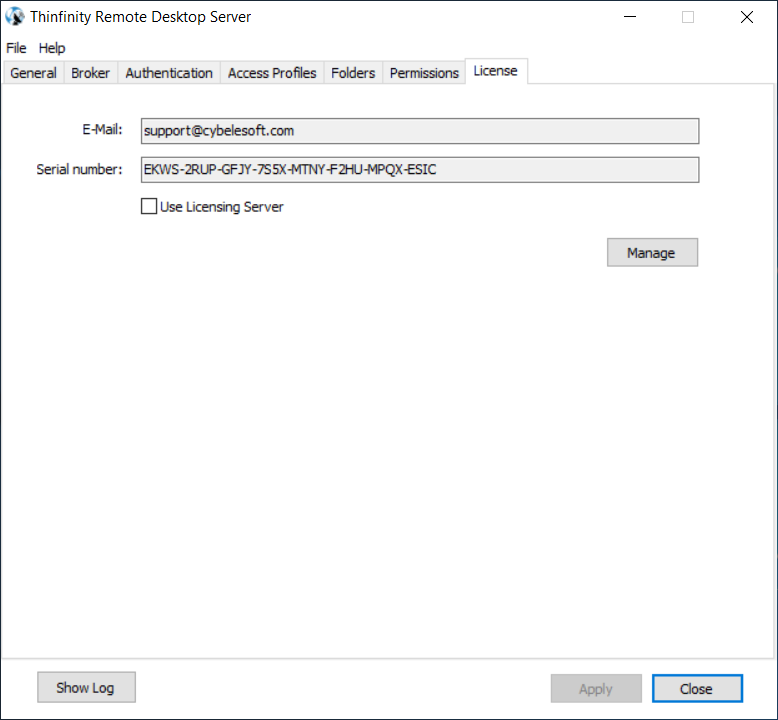Minimize the Thinfinity window
This screenshot has width=778, height=720.
(x=630, y=17)
